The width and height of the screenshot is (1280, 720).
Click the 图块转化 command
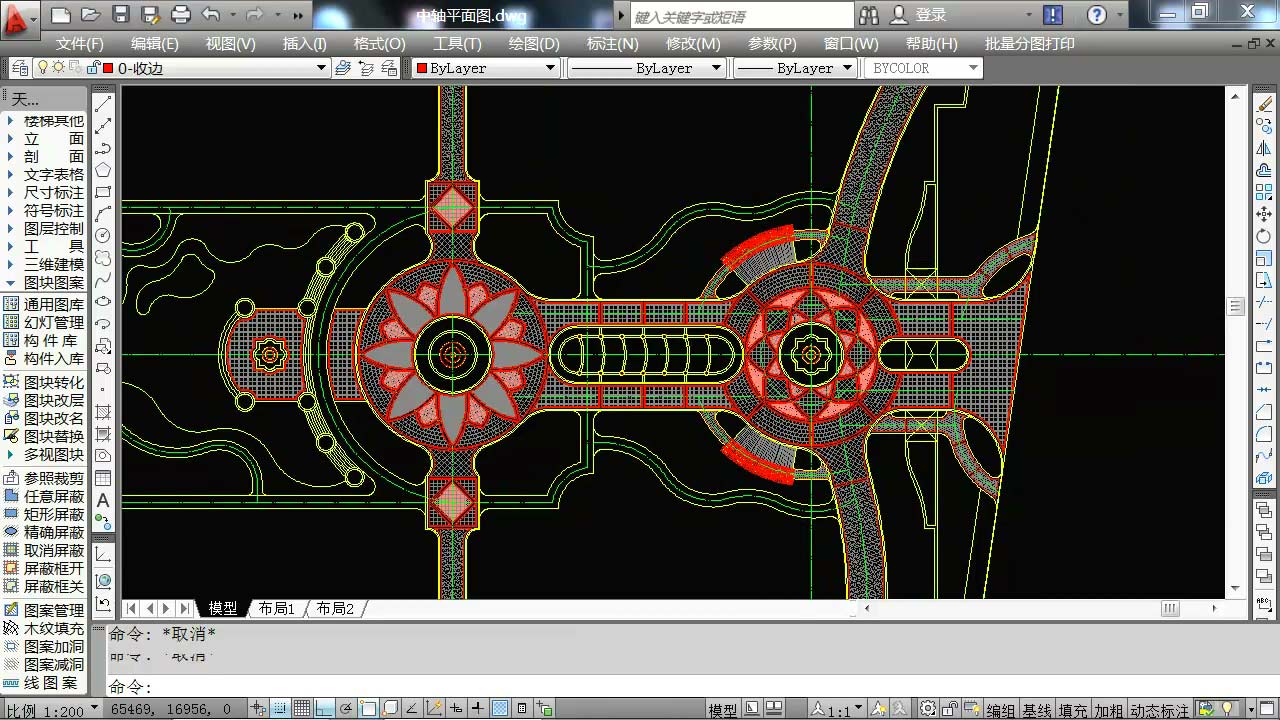(x=45, y=383)
